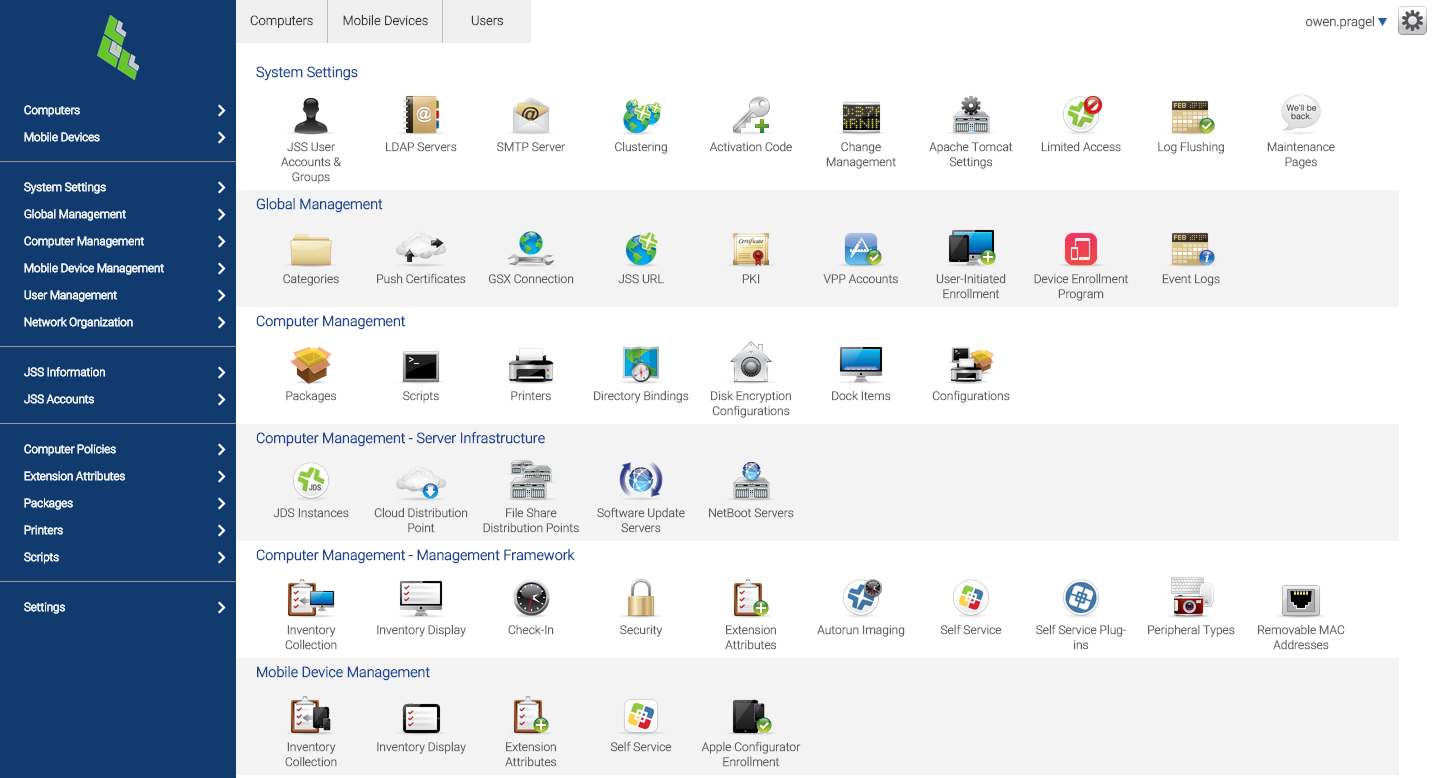Expand Network Organization in the sidebar
The height and width of the screenshot is (778, 1439).
pos(118,323)
